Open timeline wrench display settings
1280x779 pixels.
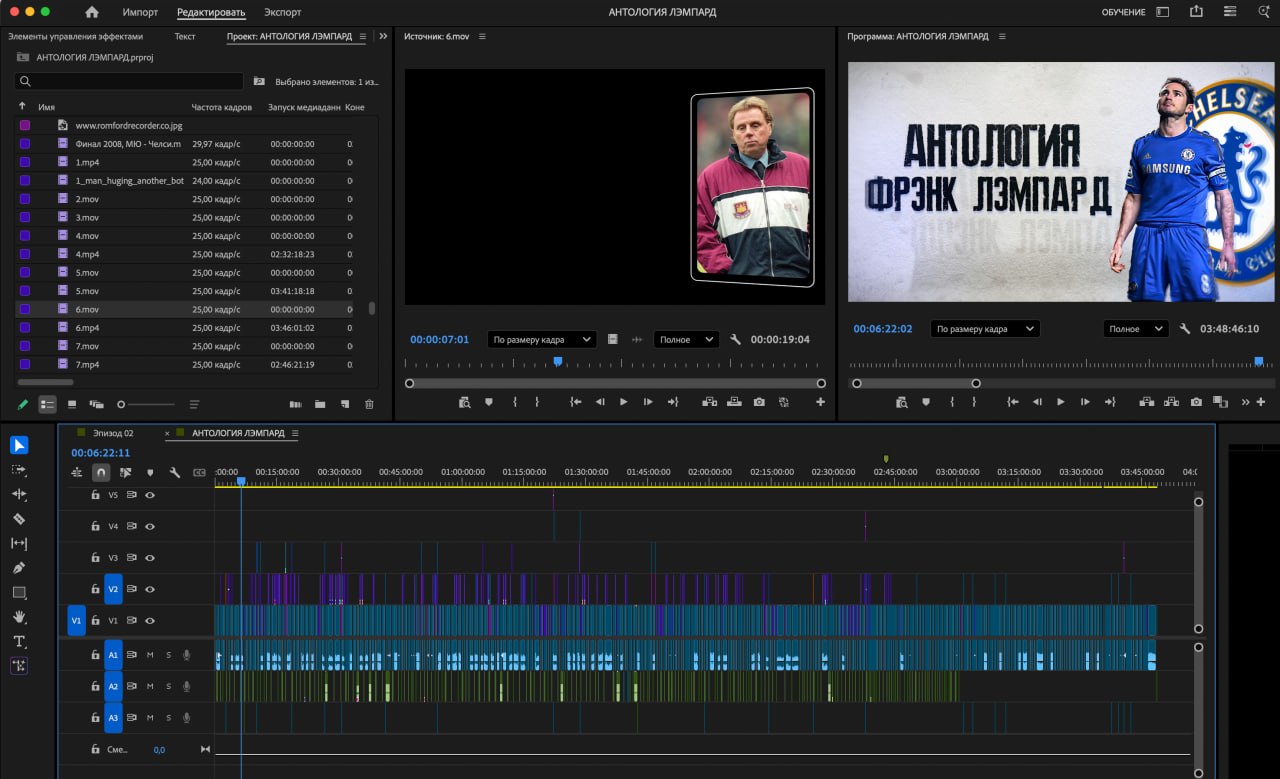coord(174,472)
